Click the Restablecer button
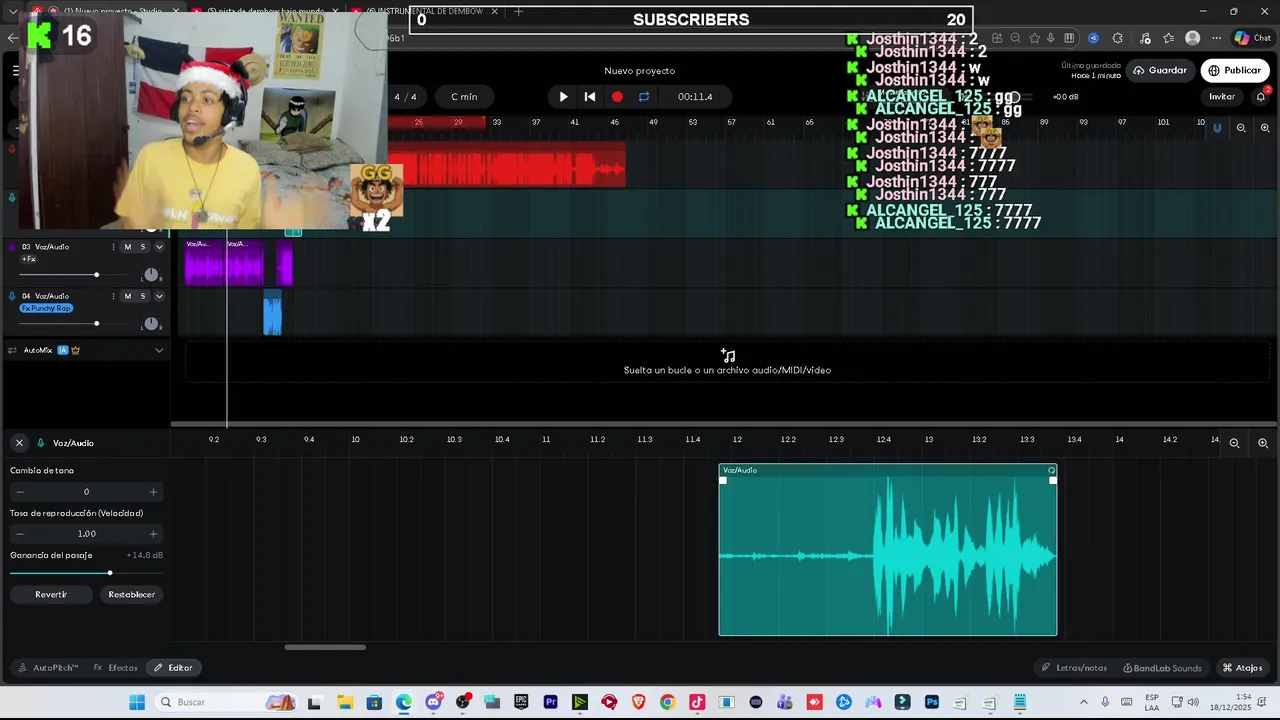Screen dimensions: 1280x720 [x=132, y=594]
